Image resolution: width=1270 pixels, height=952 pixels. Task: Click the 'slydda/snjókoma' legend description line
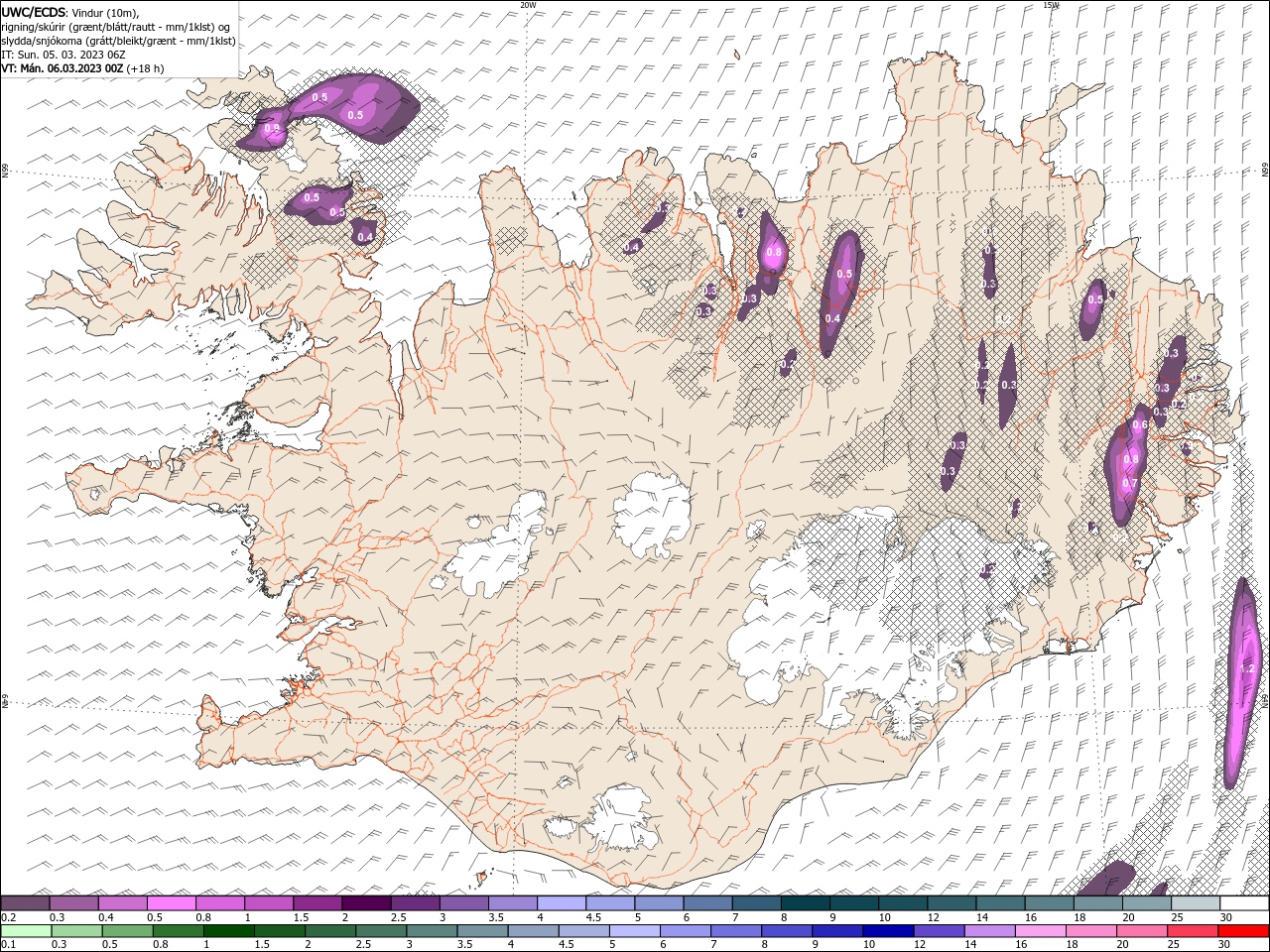tap(118, 41)
